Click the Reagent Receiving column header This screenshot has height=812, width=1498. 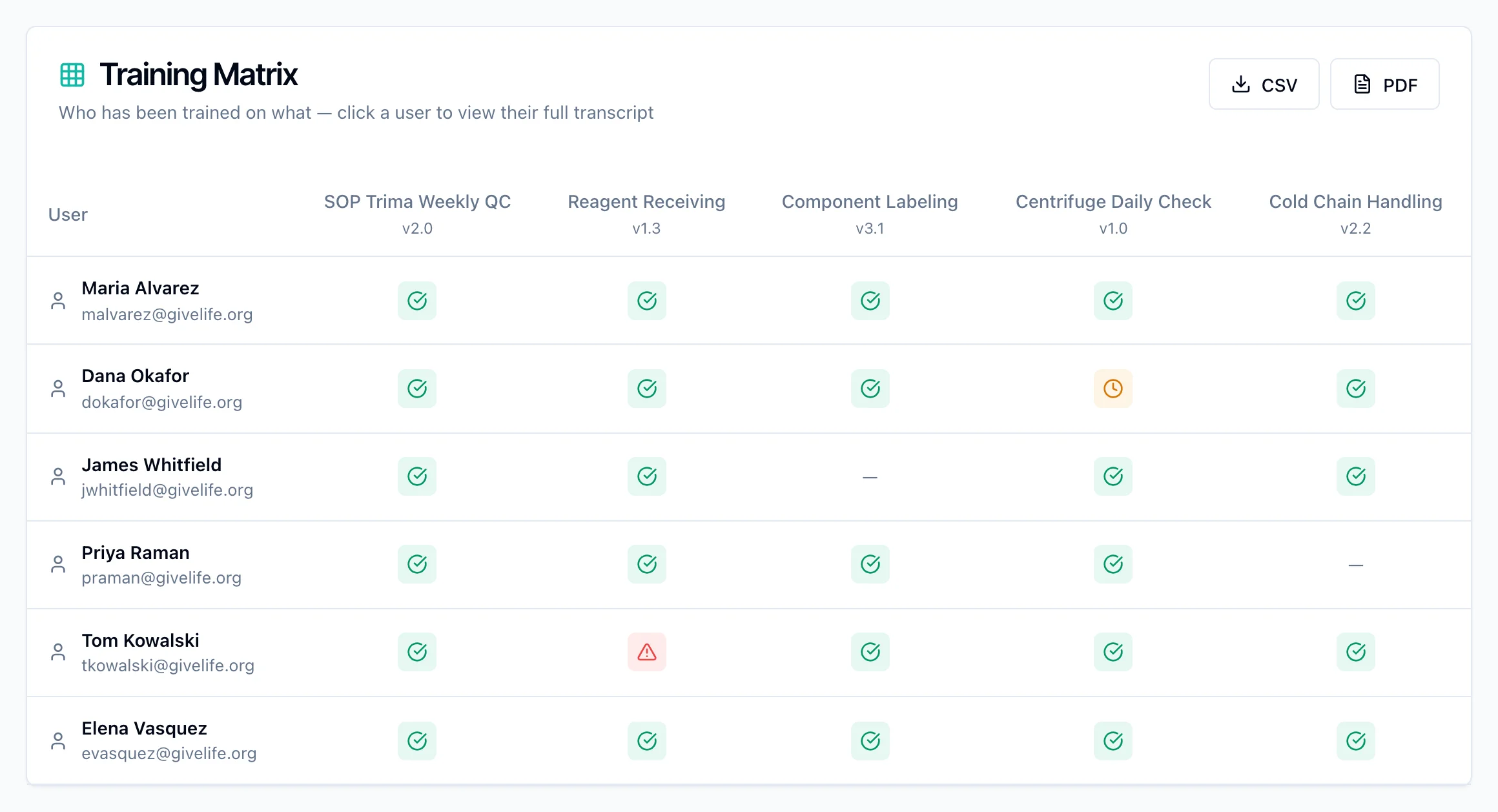point(646,214)
